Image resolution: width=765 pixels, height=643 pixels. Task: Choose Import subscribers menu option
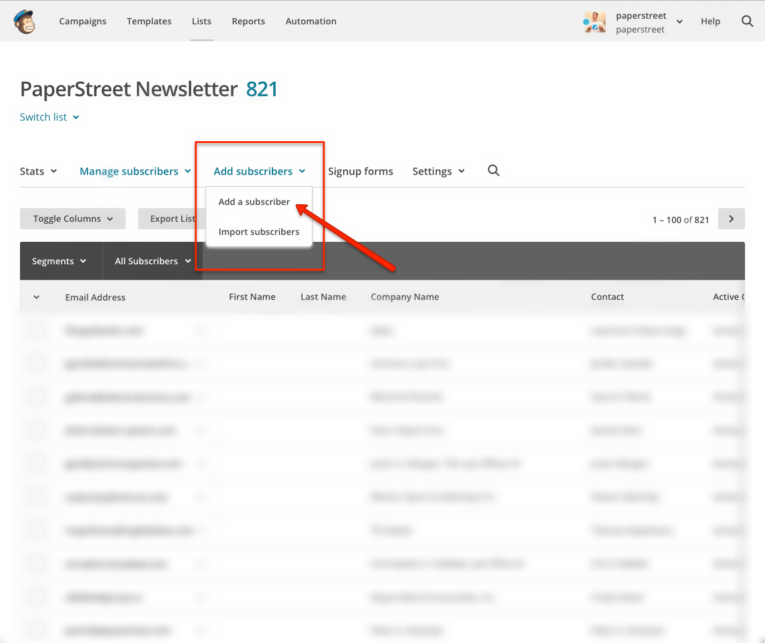259,232
